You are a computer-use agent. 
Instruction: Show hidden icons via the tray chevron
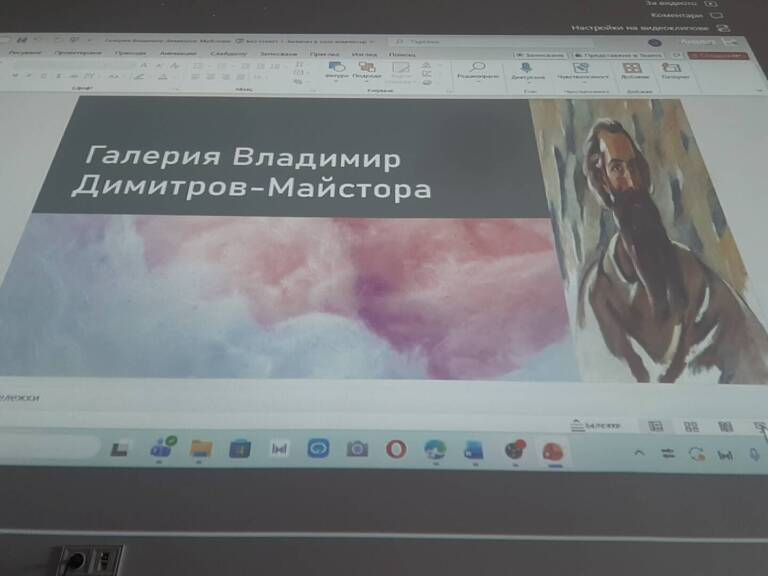(x=639, y=453)
